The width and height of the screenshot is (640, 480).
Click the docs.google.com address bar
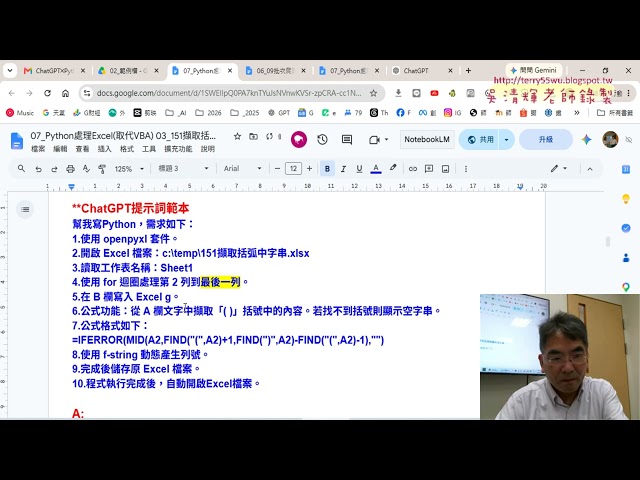point(229,93)
